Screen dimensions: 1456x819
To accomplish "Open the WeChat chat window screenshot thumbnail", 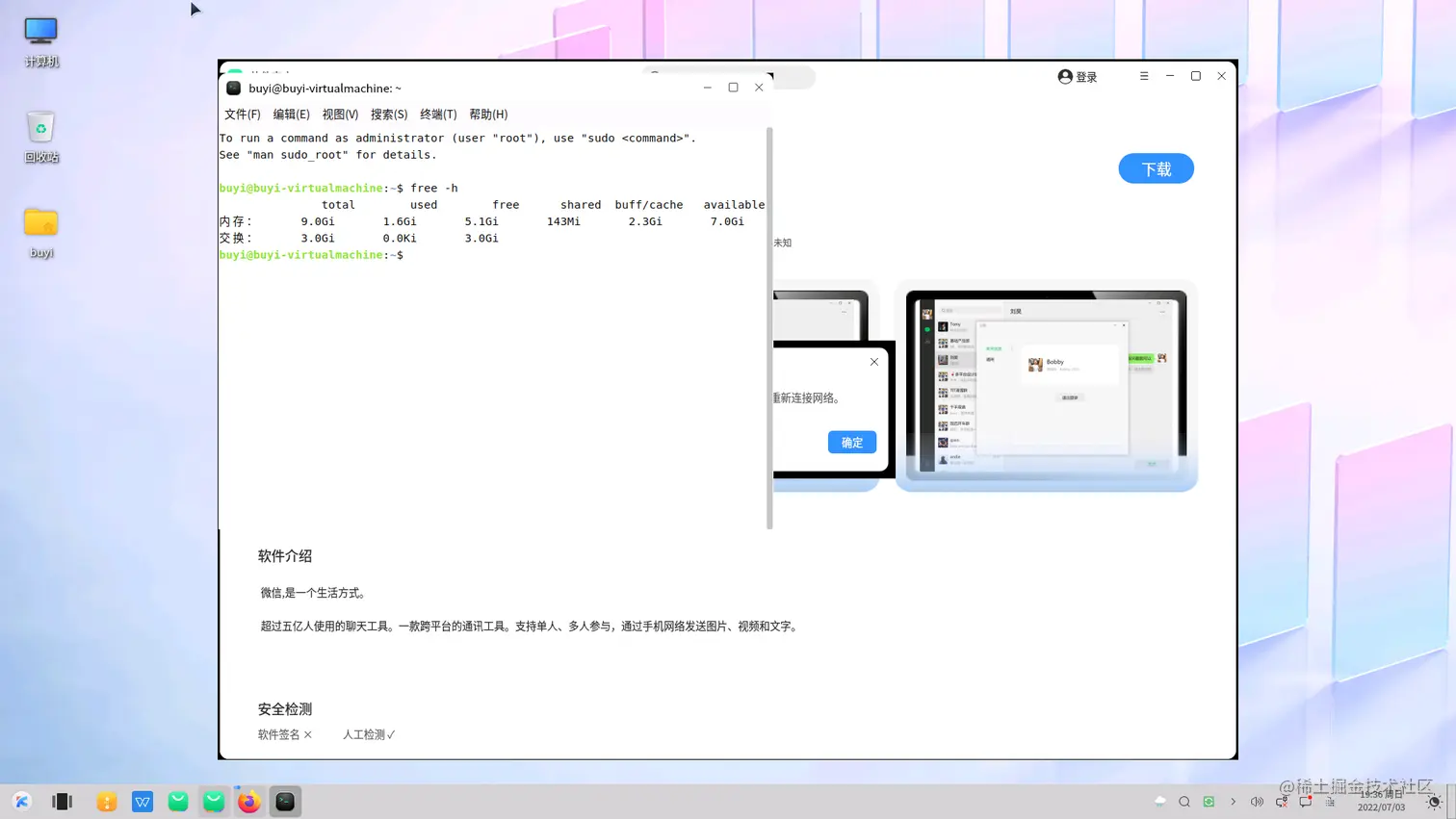I will pos(1047,386).
